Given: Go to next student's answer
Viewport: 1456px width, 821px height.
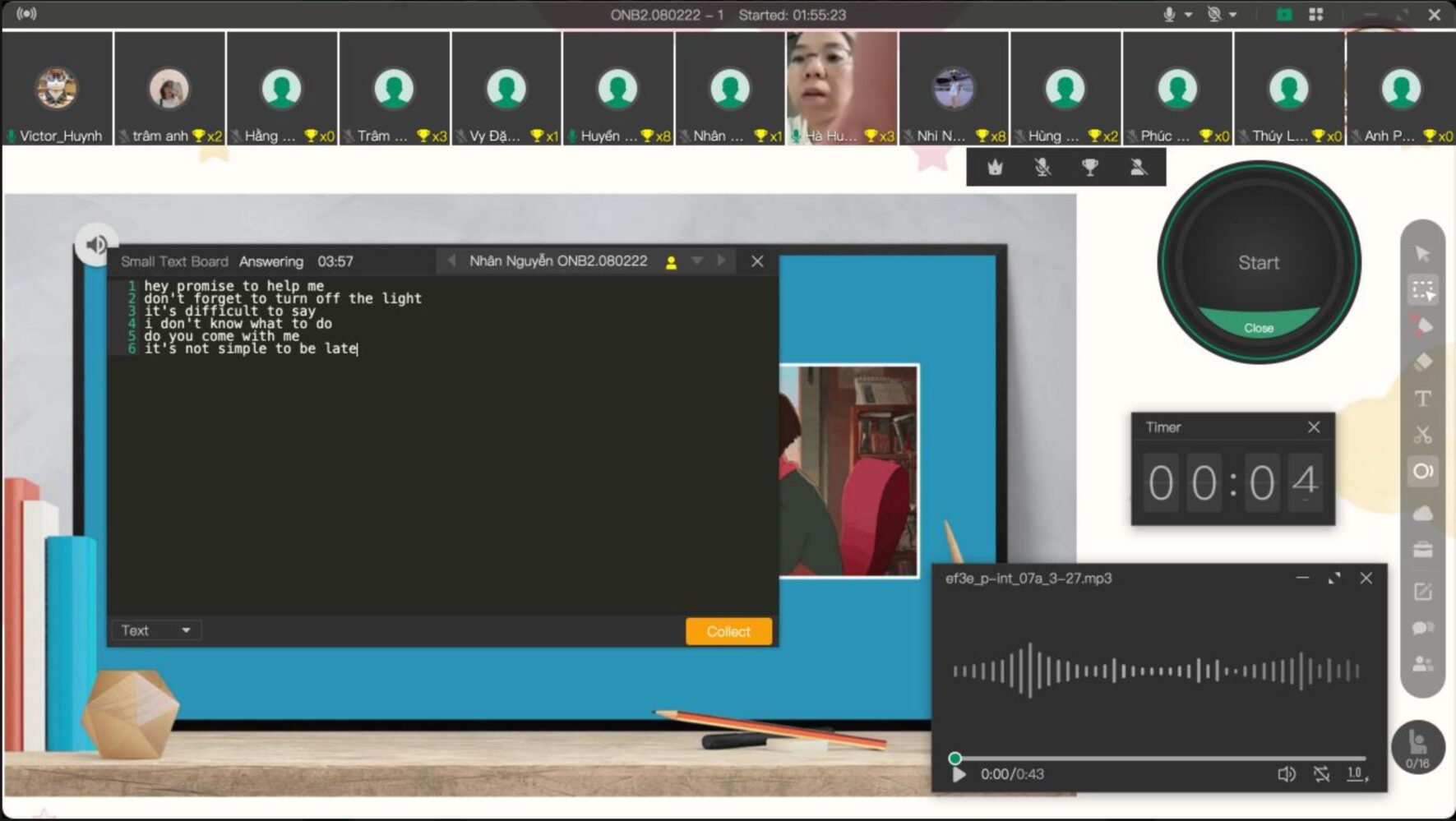Looking at the screenshot, I should [x=722, y=261].
